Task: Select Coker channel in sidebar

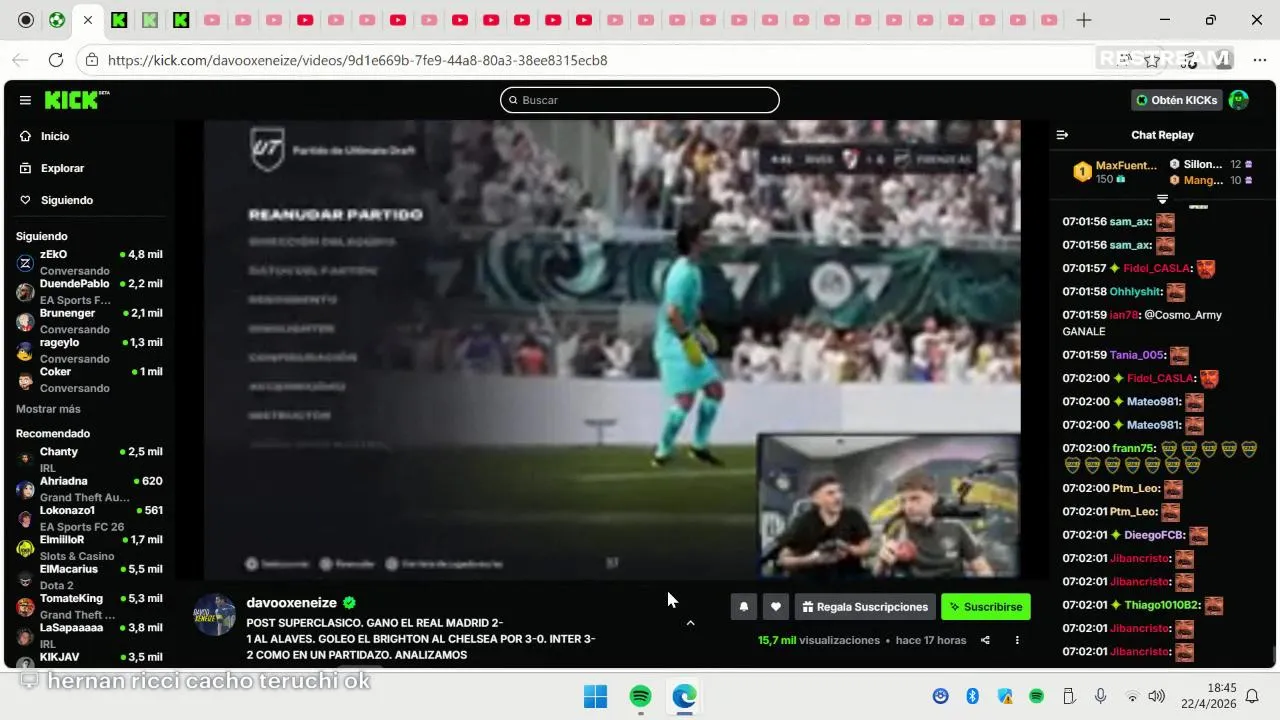Action: [x=89, y=379]
